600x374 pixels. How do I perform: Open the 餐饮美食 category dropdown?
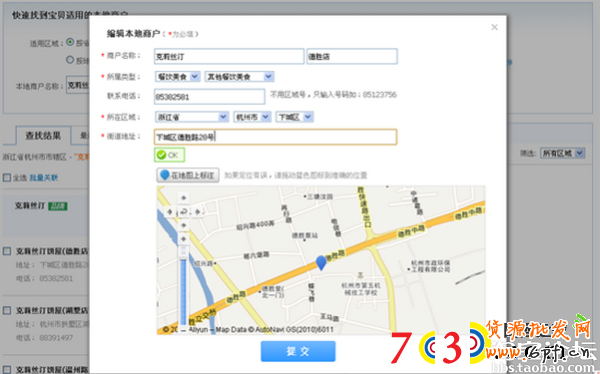point(178,77)
